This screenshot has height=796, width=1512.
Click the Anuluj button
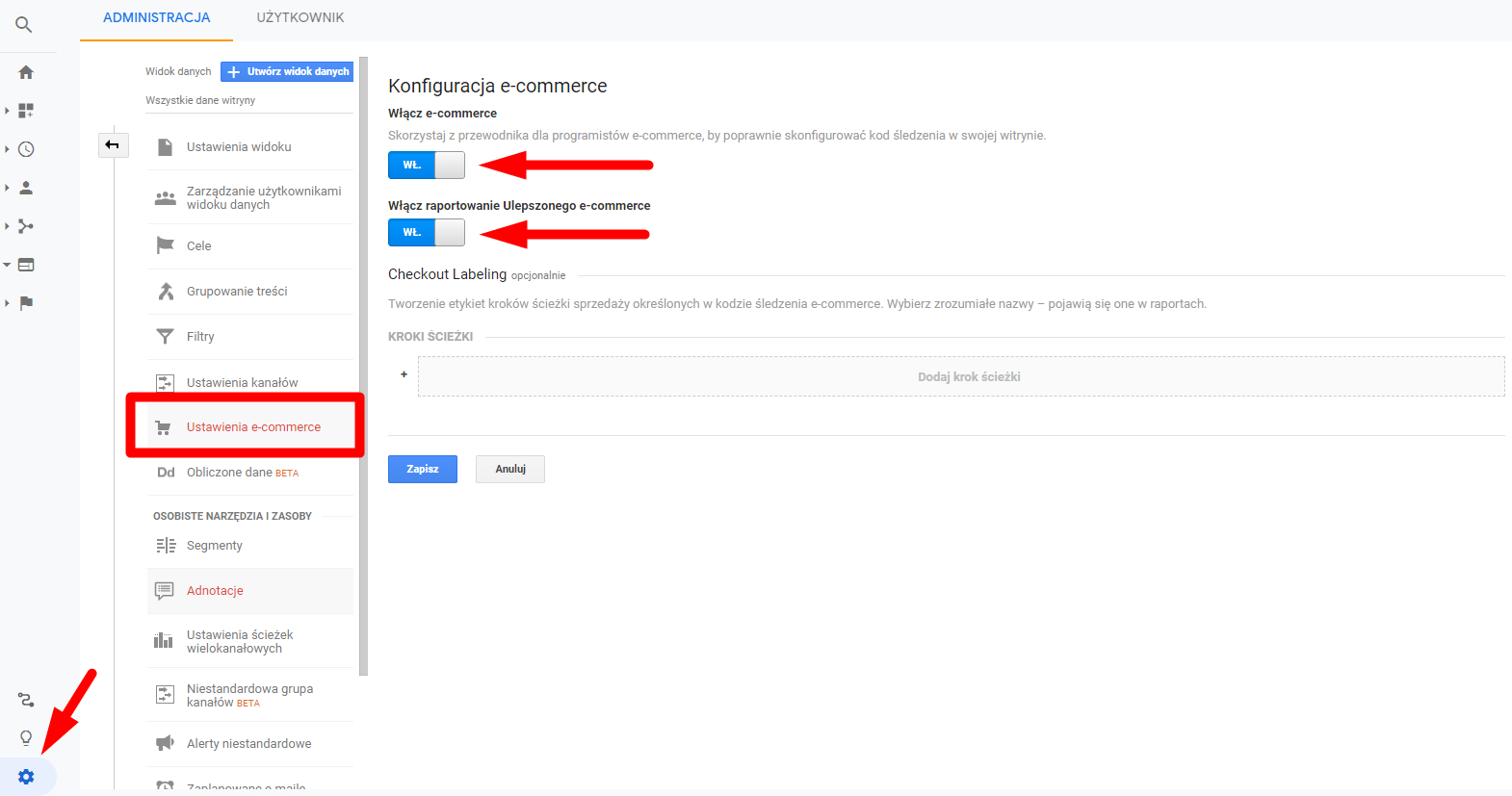(x=510, y=469)
